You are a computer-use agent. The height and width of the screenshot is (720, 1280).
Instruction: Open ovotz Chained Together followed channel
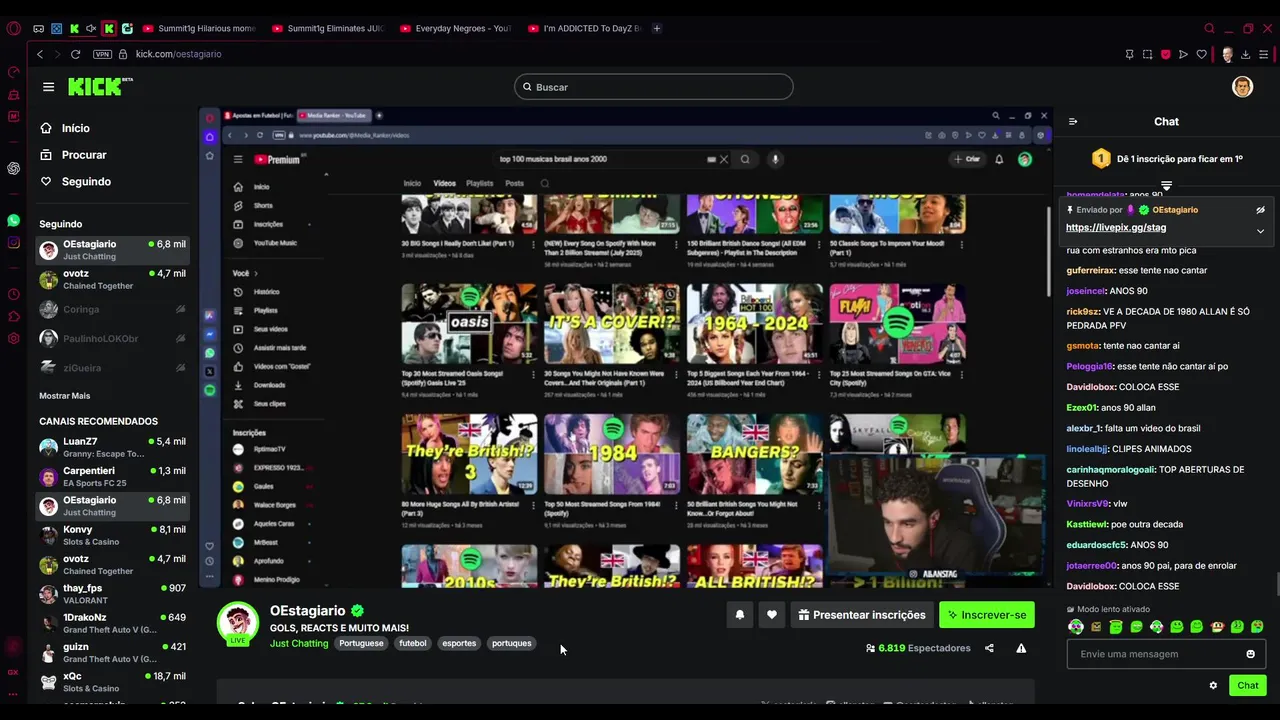pyautogui.click(x=112, y=279)
